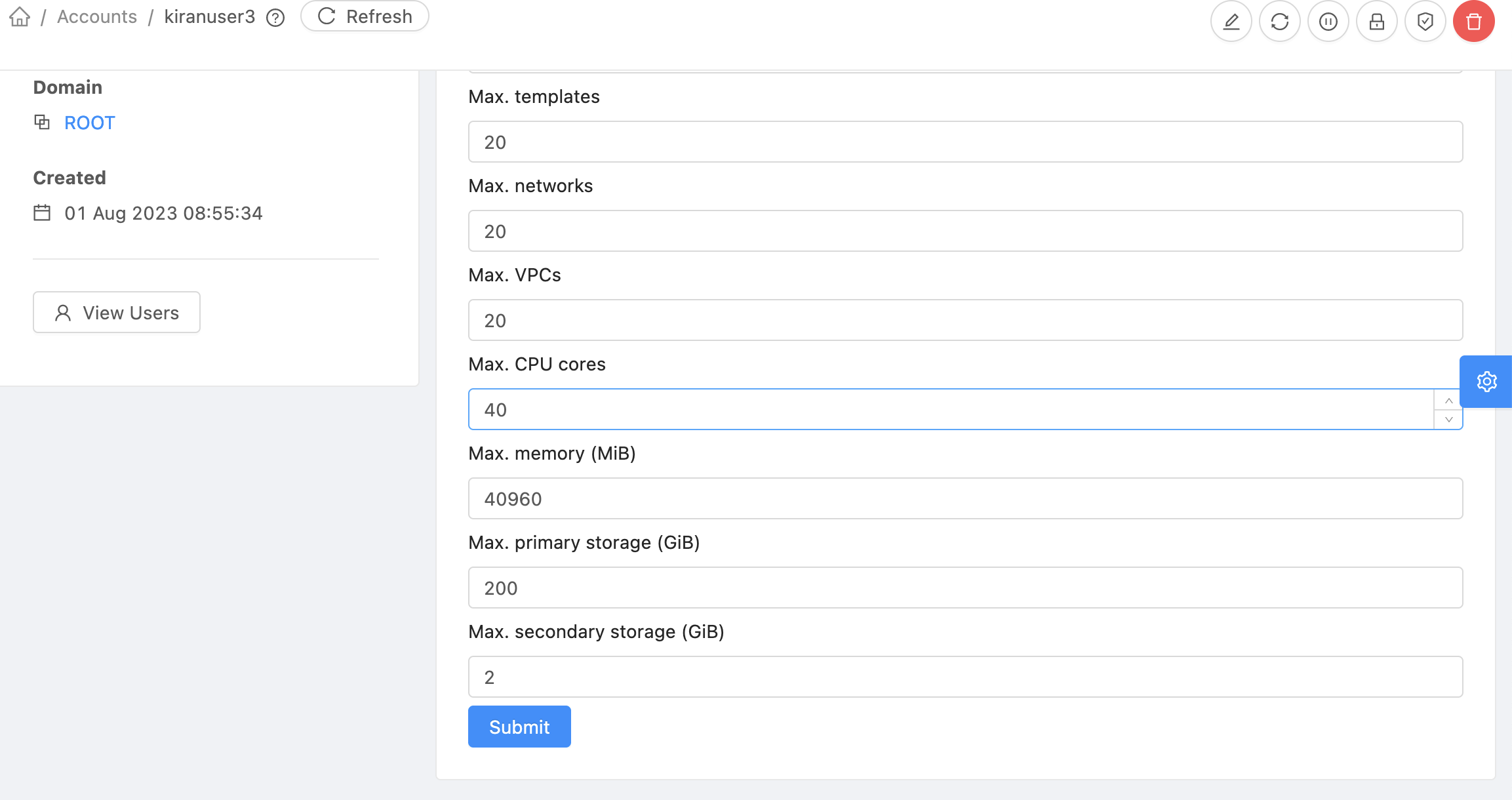Open the help tooltip beside kiranuser3
Image resolution: width=1512 pixels, height=800 pixels.
274,18
